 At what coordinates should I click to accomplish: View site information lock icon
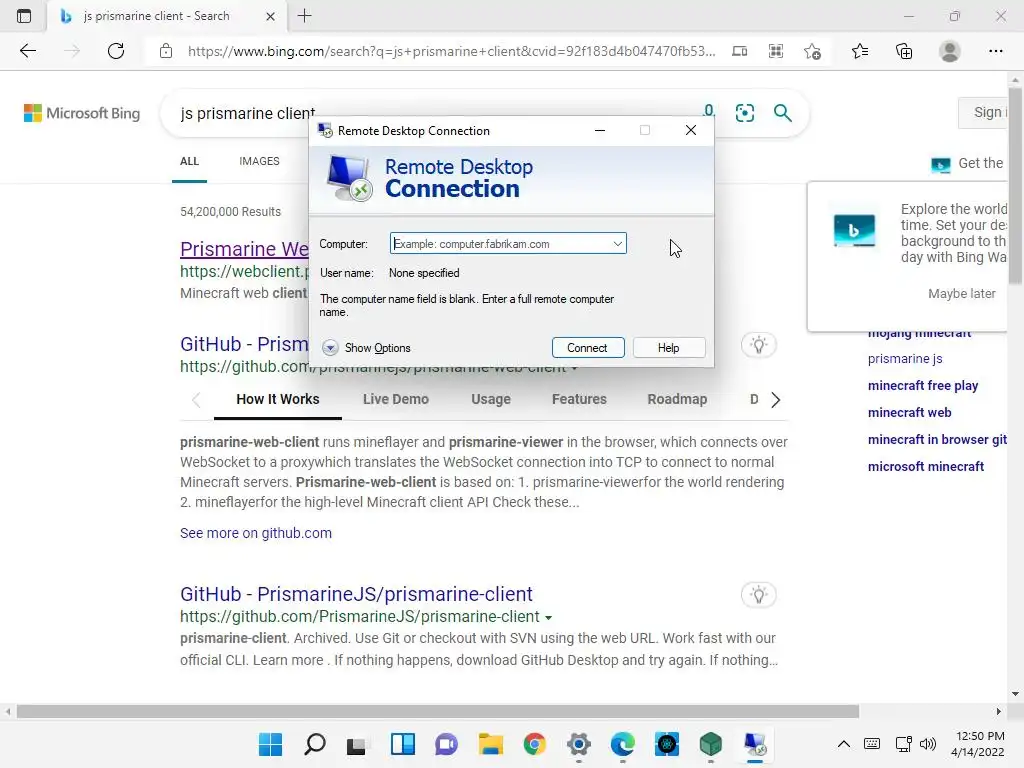pos(166,51)
